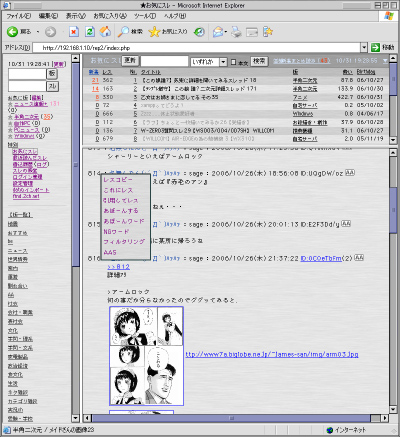The height and width of the screenshot is (437, 400).
Task: Click sidebar first search input field
Action: [27, 74]
